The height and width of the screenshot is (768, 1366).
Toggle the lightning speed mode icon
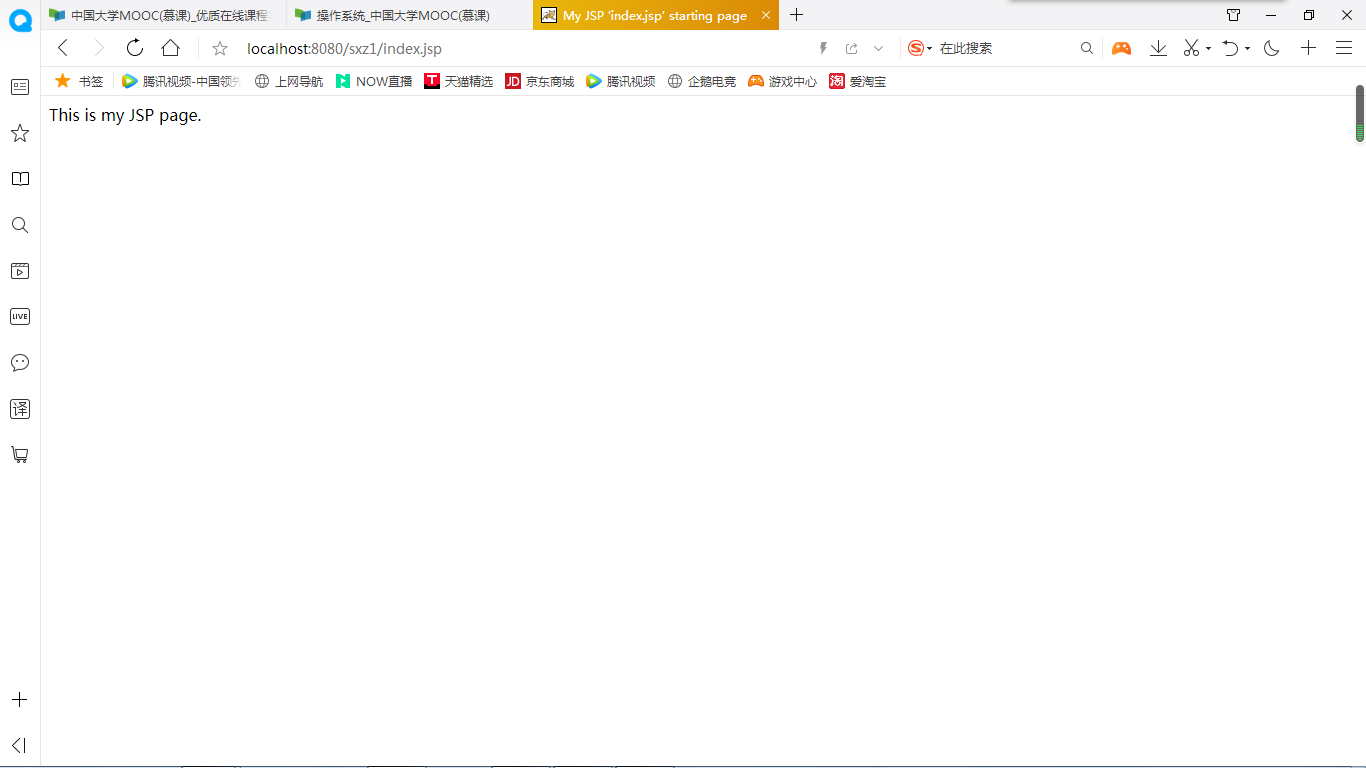point(824,48)
